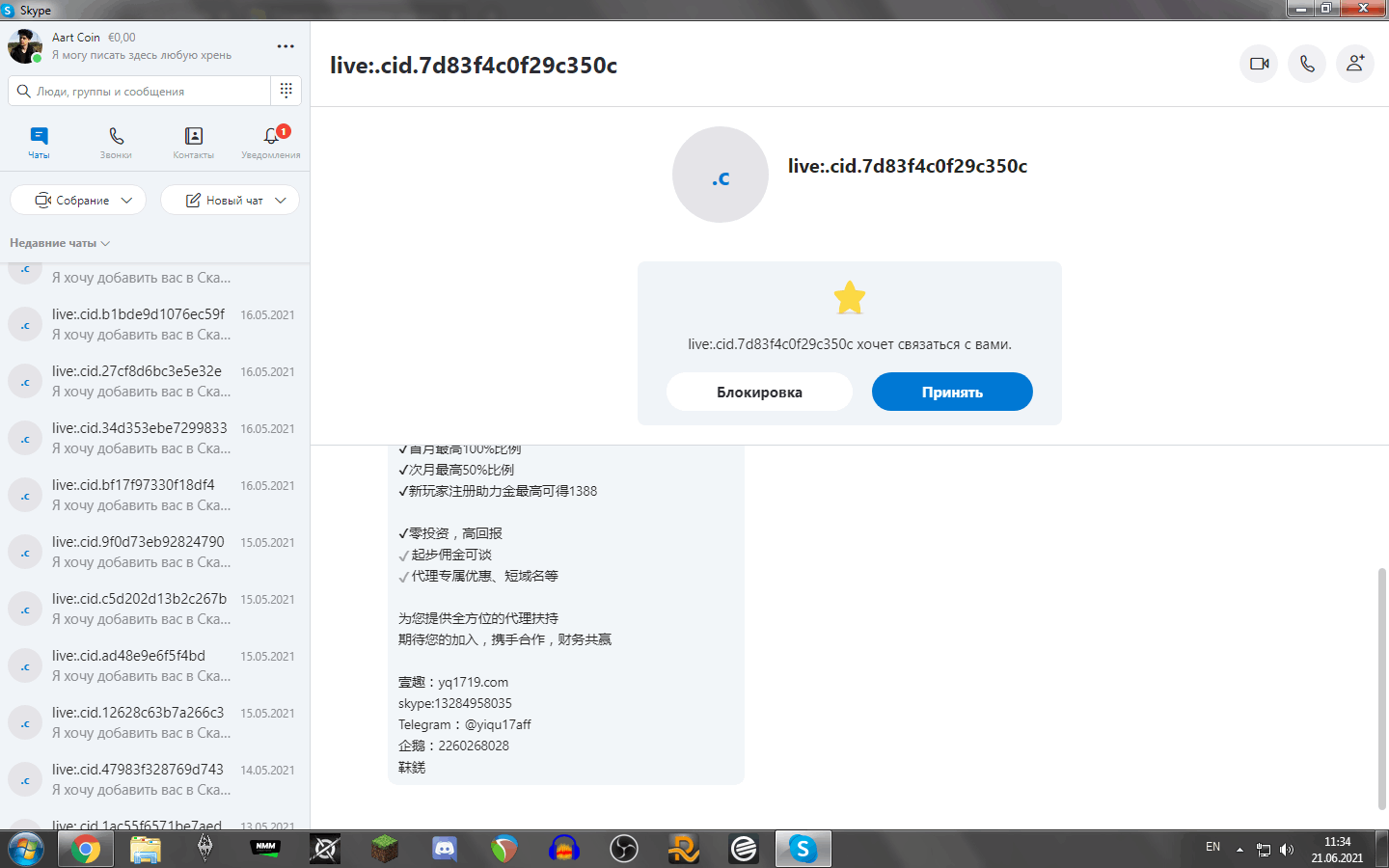
Task: Click the chat title live:.cid.7d83f4c0f29c350c header
Action: point(474,65)
